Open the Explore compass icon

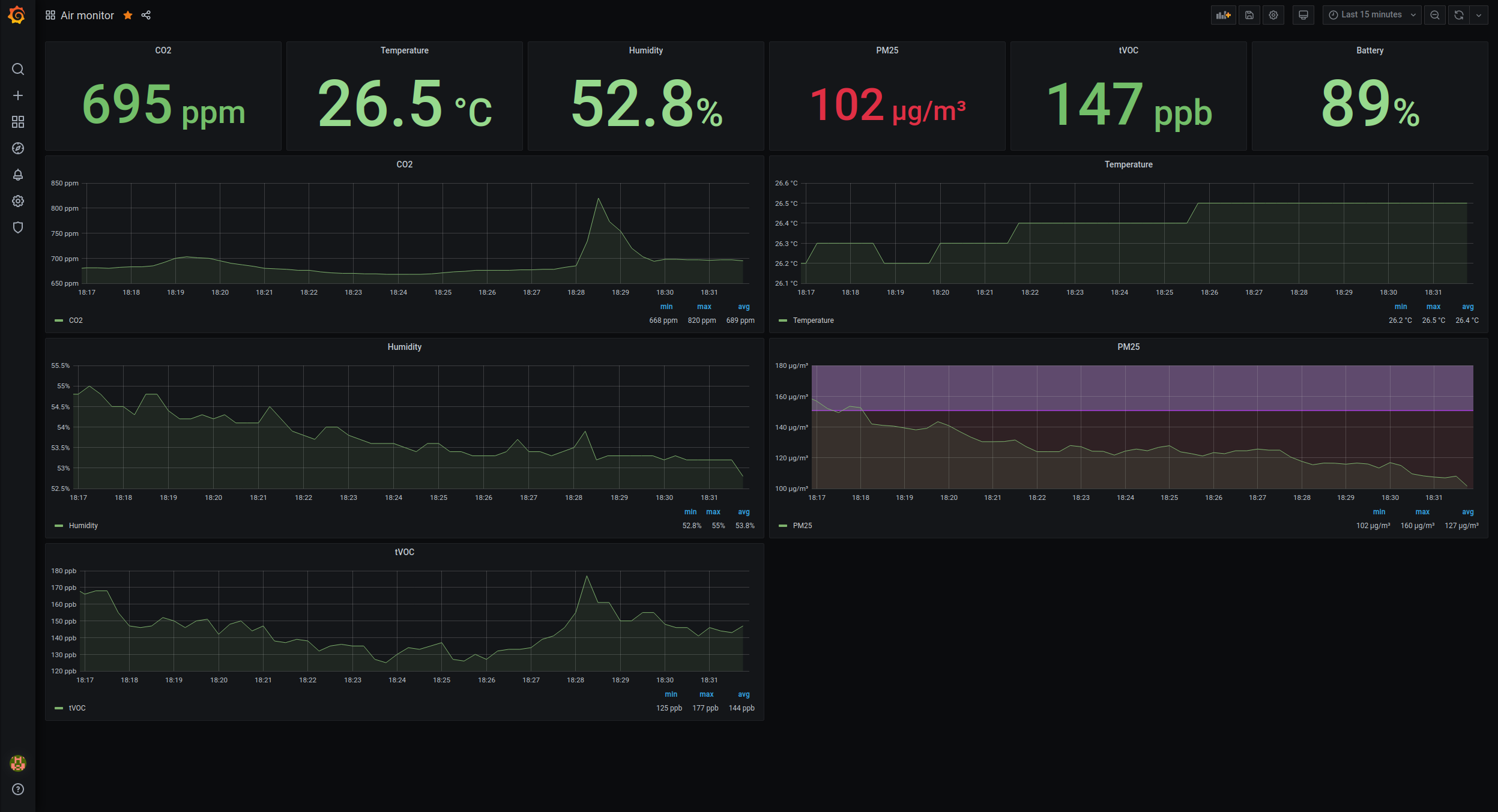[x=18, y=148]
